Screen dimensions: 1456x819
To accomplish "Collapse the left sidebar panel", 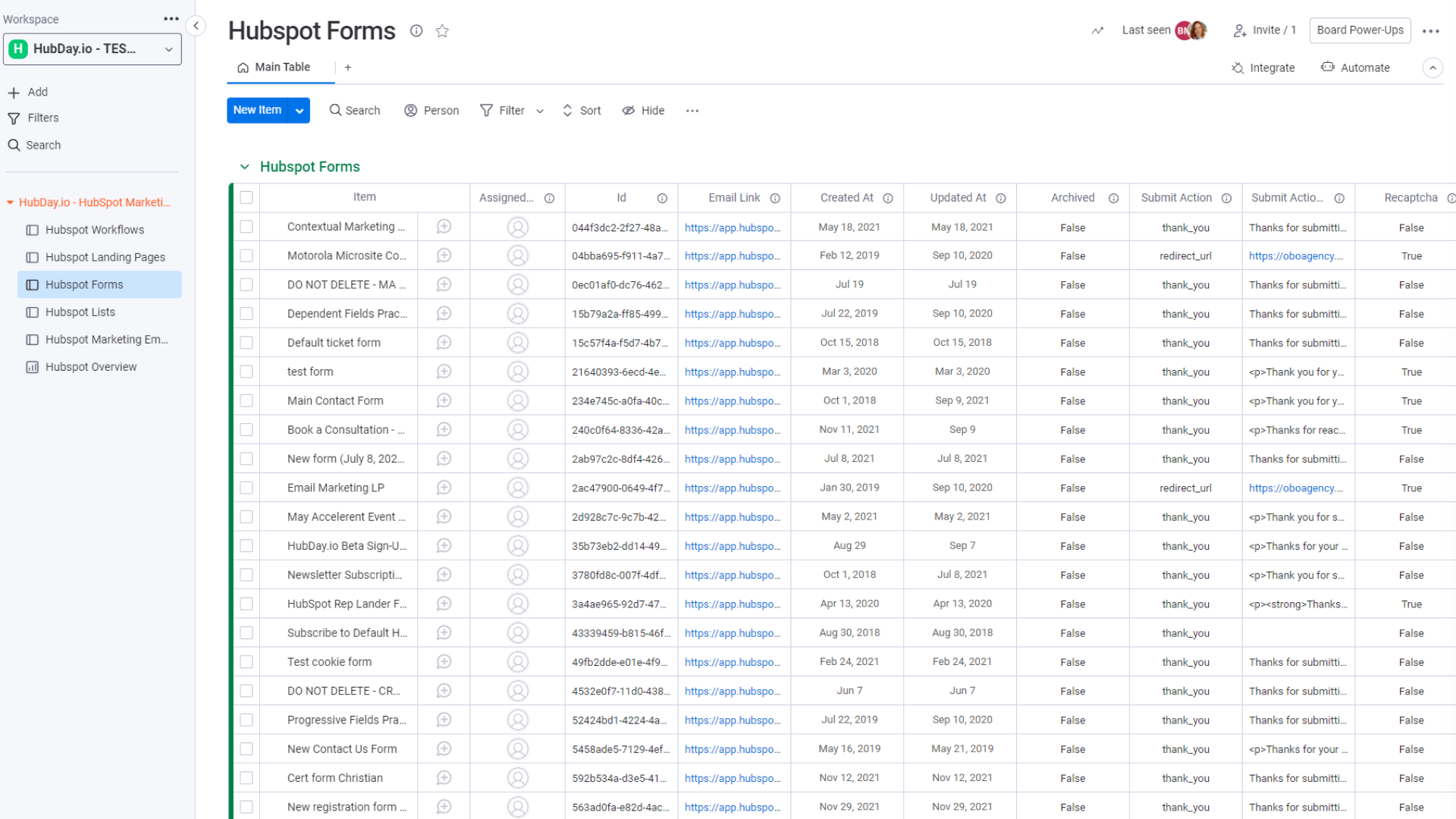I will pyautogui.click(x=196, y=26).
